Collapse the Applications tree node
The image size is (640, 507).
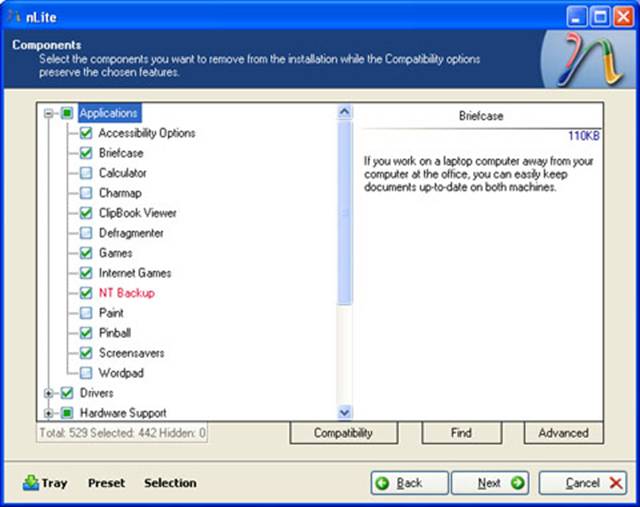point(48,114)
